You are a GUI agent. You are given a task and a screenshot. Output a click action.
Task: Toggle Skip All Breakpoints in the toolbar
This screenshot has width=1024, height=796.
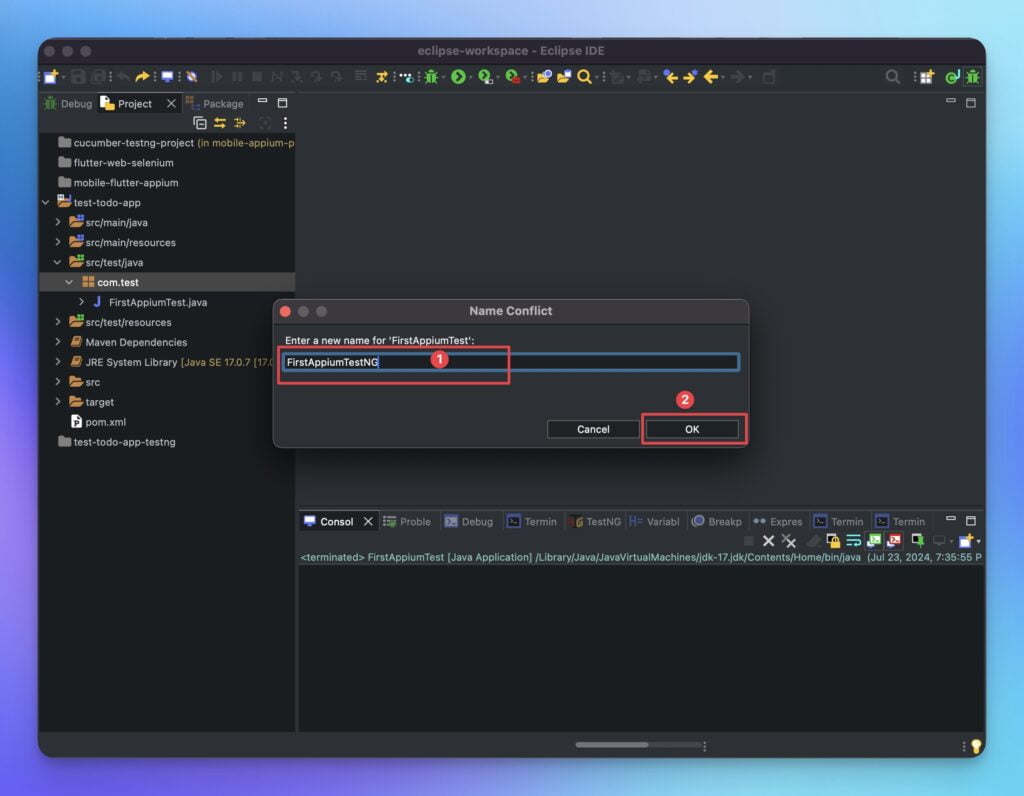192,77
